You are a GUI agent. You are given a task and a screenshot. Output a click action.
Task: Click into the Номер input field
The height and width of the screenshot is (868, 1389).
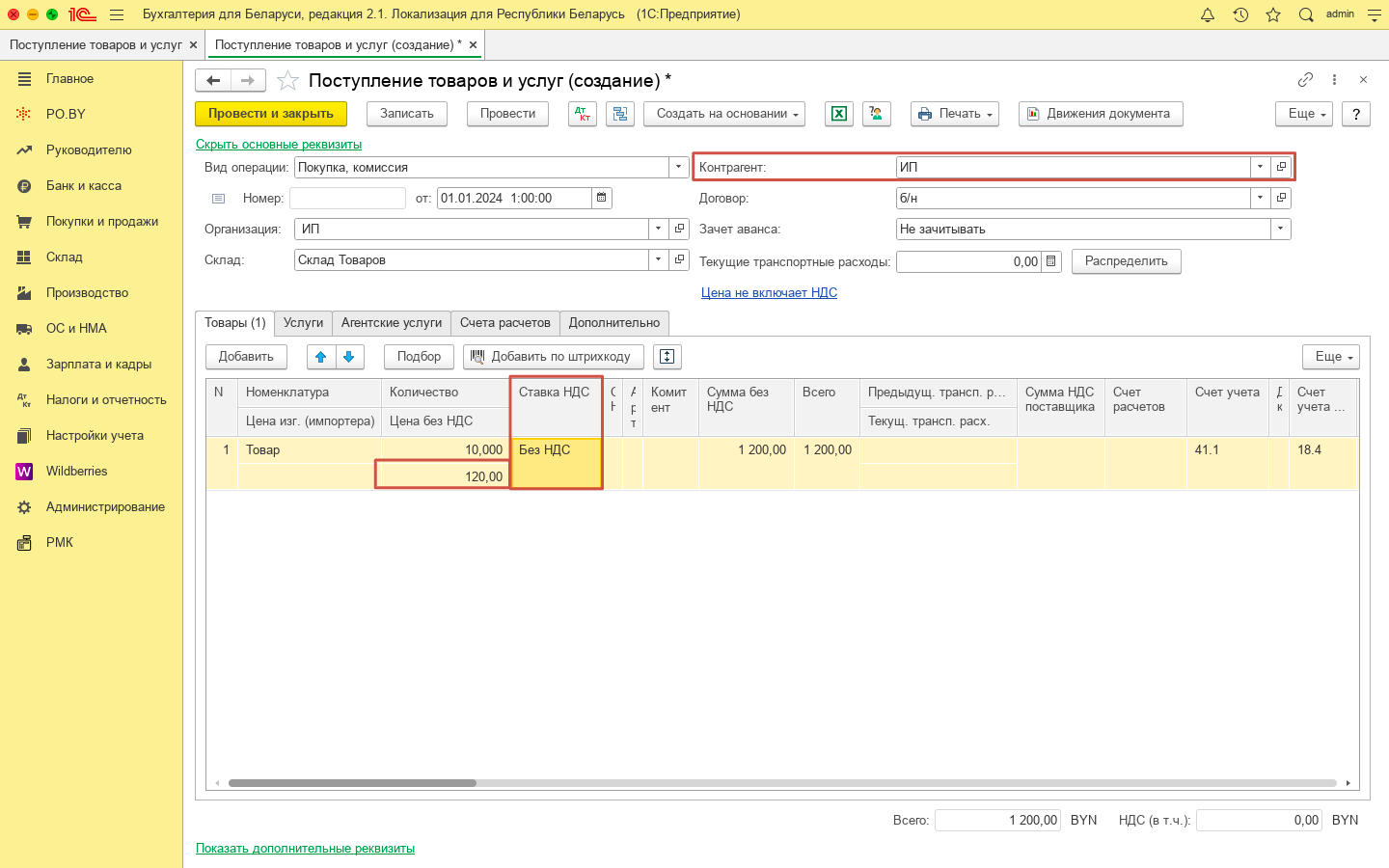point(347,199)
